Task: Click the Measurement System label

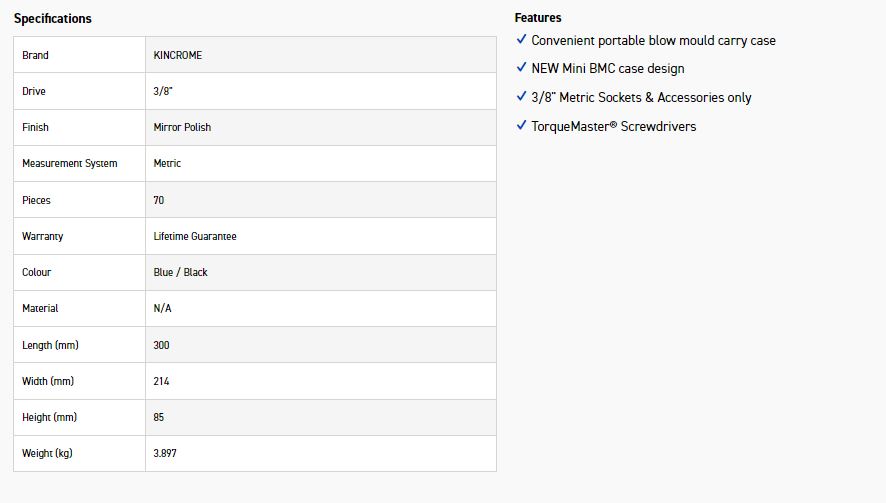Action: click(x=69, y=163)
